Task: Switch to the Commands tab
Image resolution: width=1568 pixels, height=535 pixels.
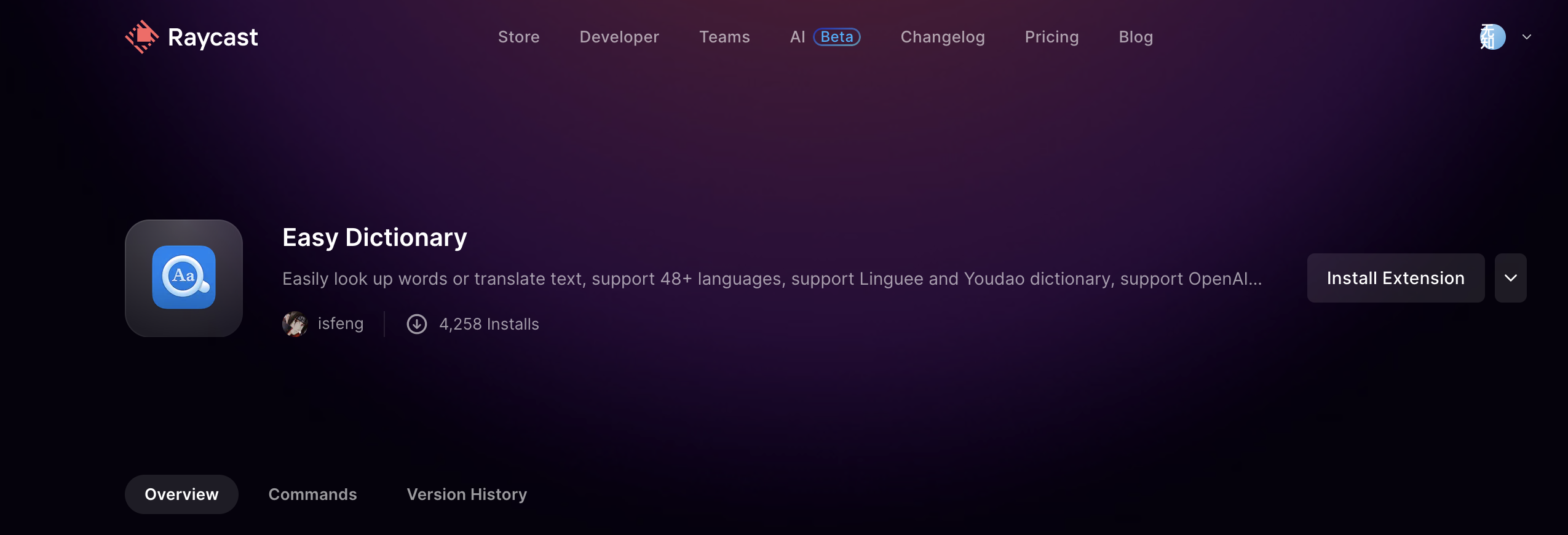Action: point(312,494)
